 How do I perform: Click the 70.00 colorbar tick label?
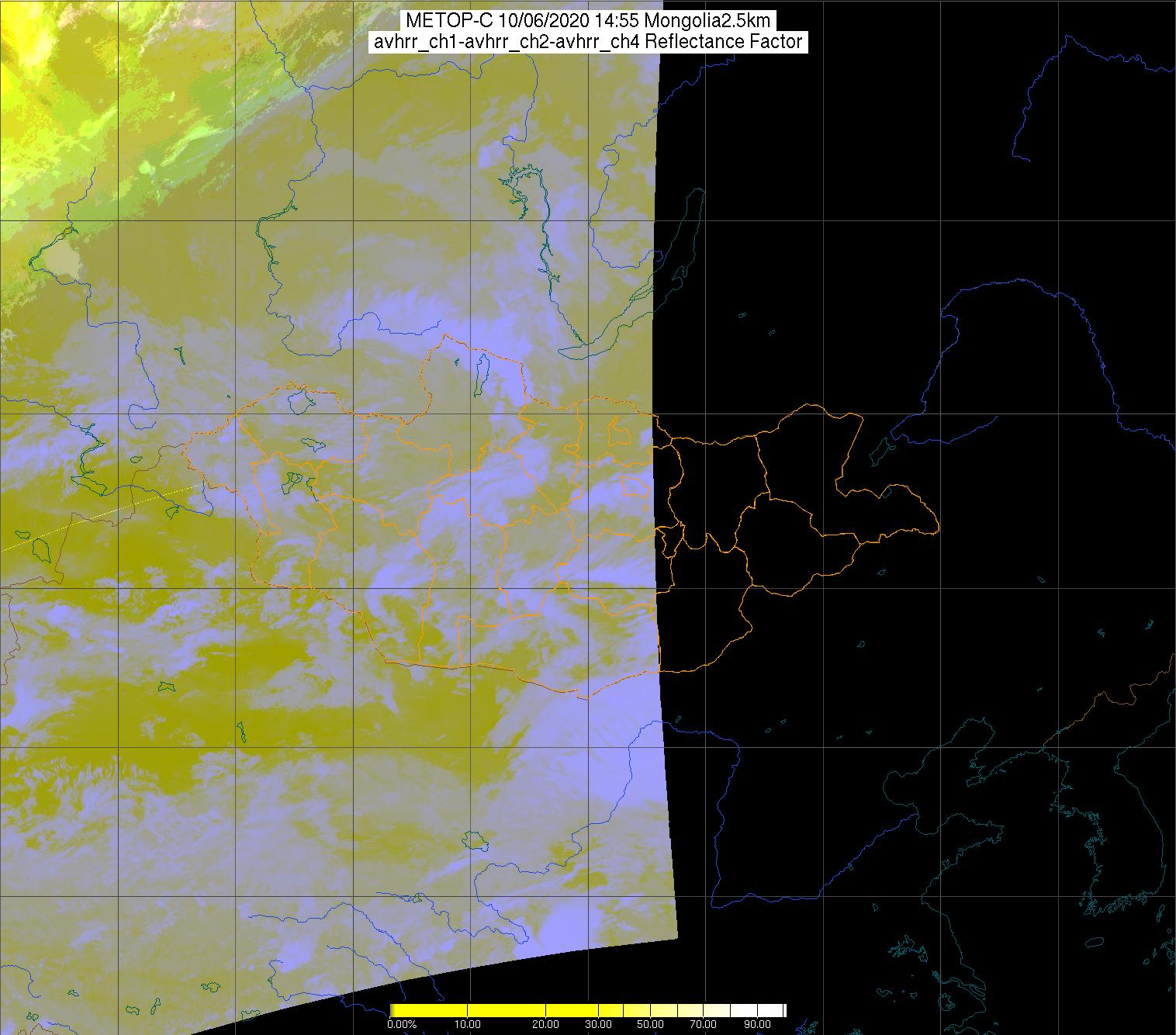[x=705, y=1026]
